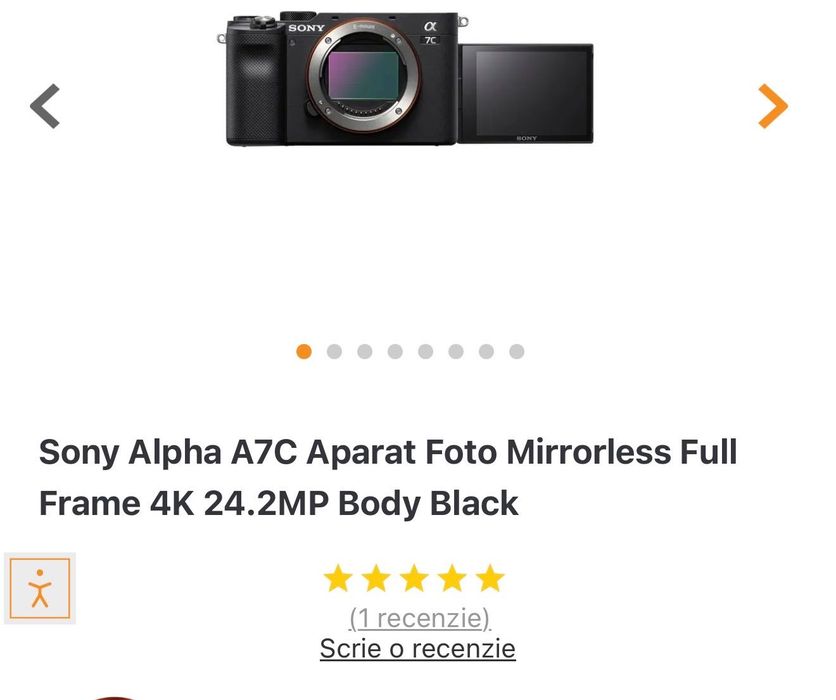The width and height of the screenshot is (836, 700).
Task: Select the fourth carousel dot
Action: pos(395,351)
